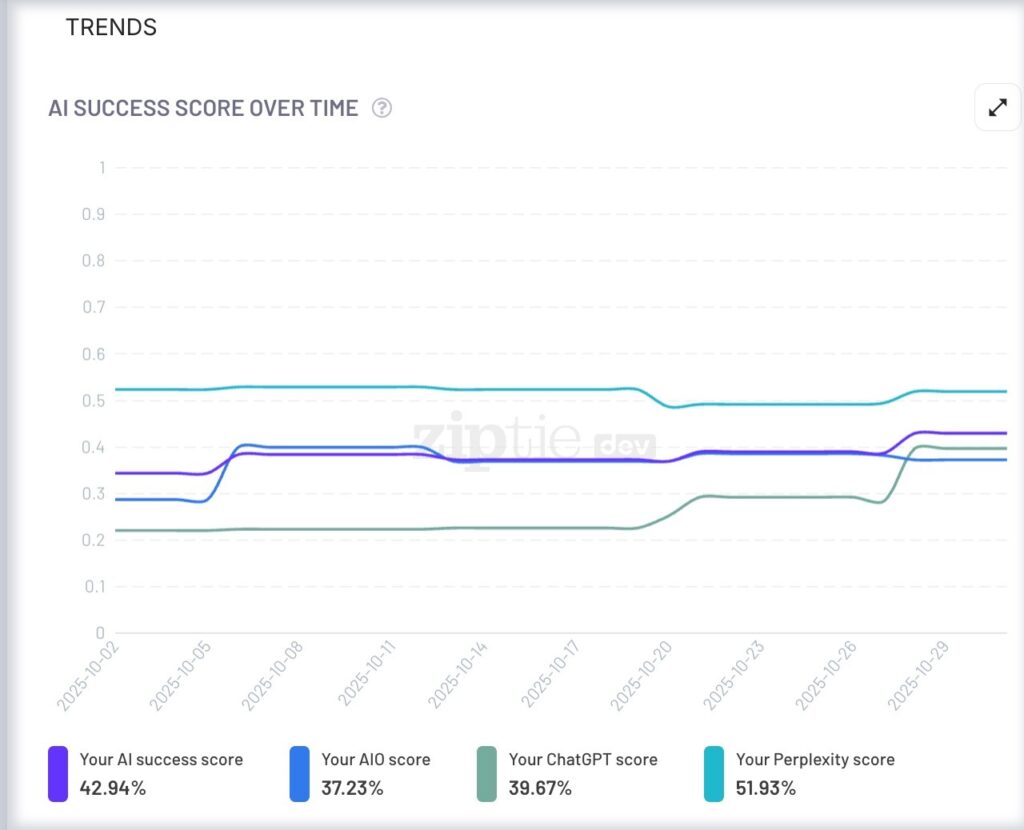Click the "AI SUCCESS SCORE OVER TIME" title
Viewport: 1024px width, 830px height.
tap(203, 108)
